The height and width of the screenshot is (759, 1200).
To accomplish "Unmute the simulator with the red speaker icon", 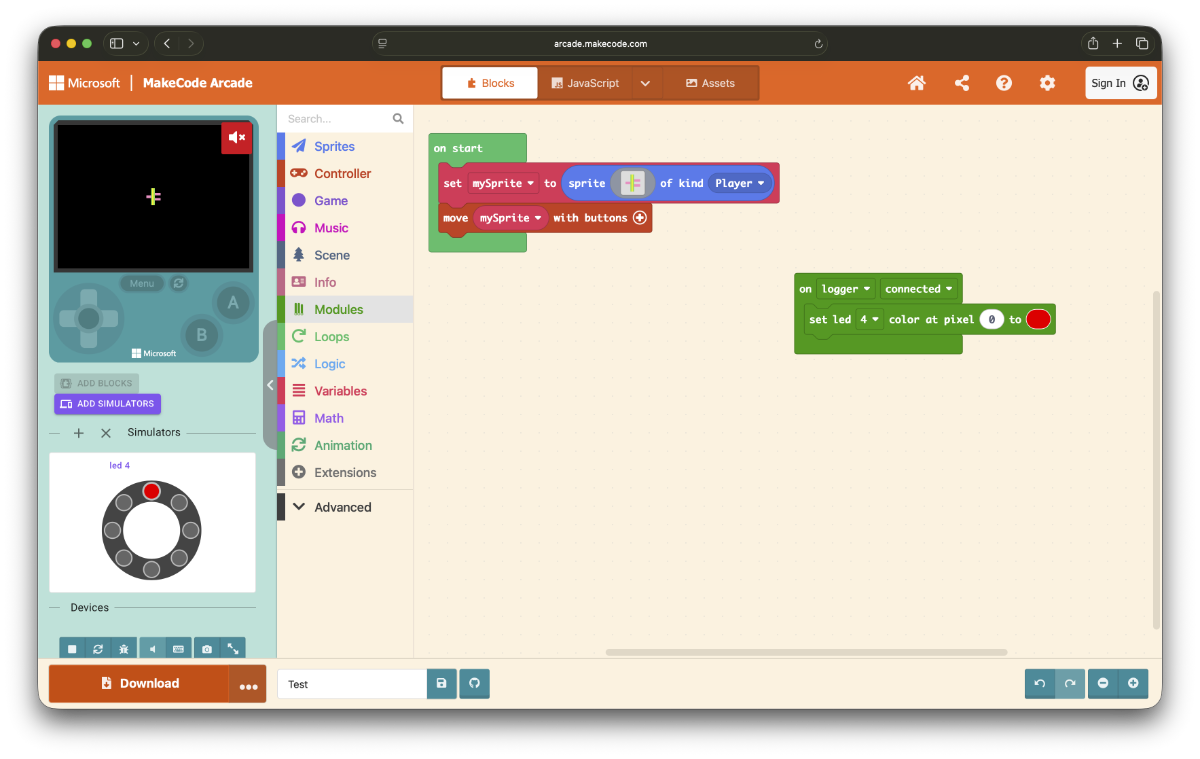I will tap(237, 137).
